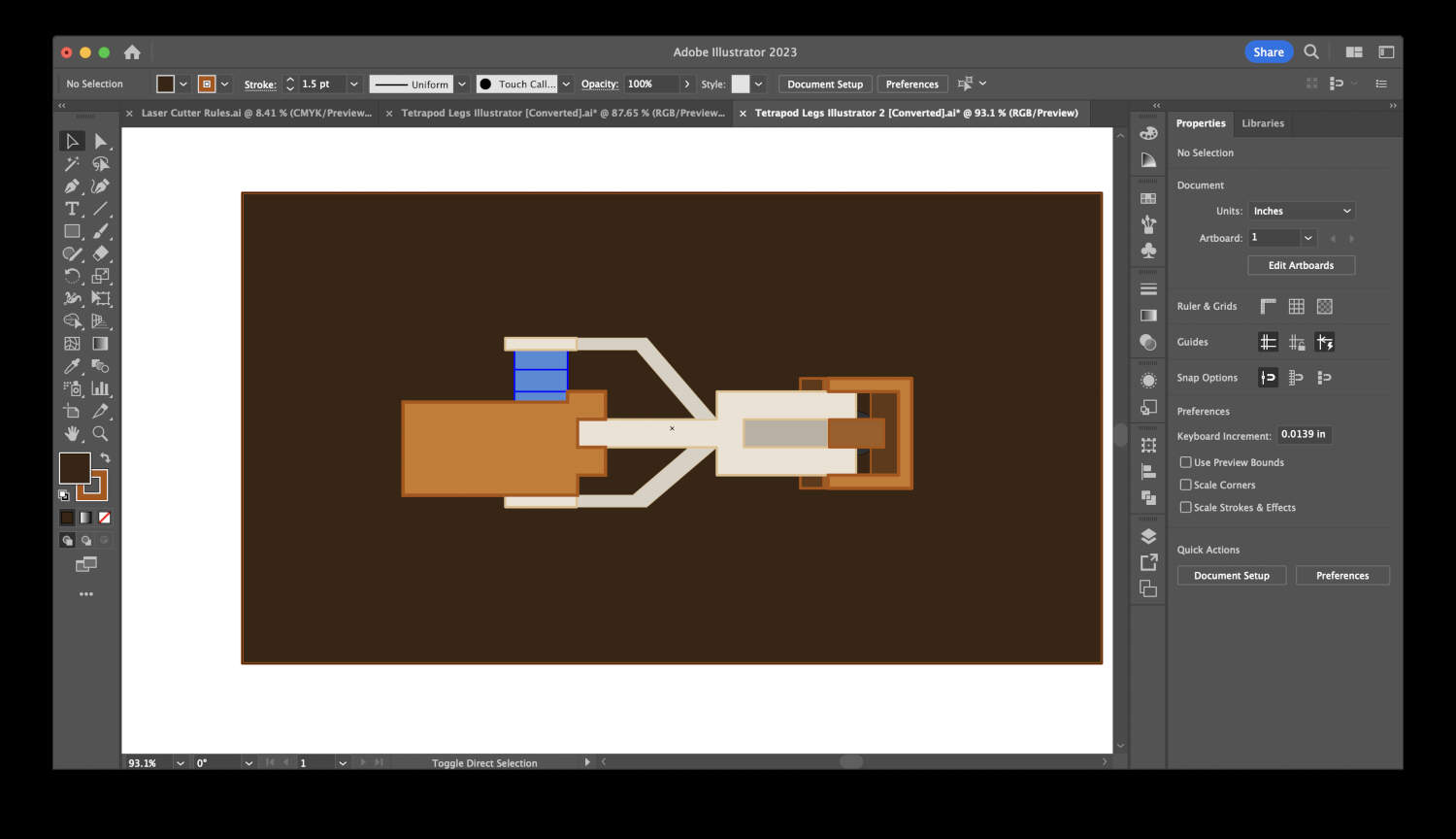Choose the Line Segment tool
Image resolution: width=1456 pixels, height=839 pixels.
click(x=100, y=209)
